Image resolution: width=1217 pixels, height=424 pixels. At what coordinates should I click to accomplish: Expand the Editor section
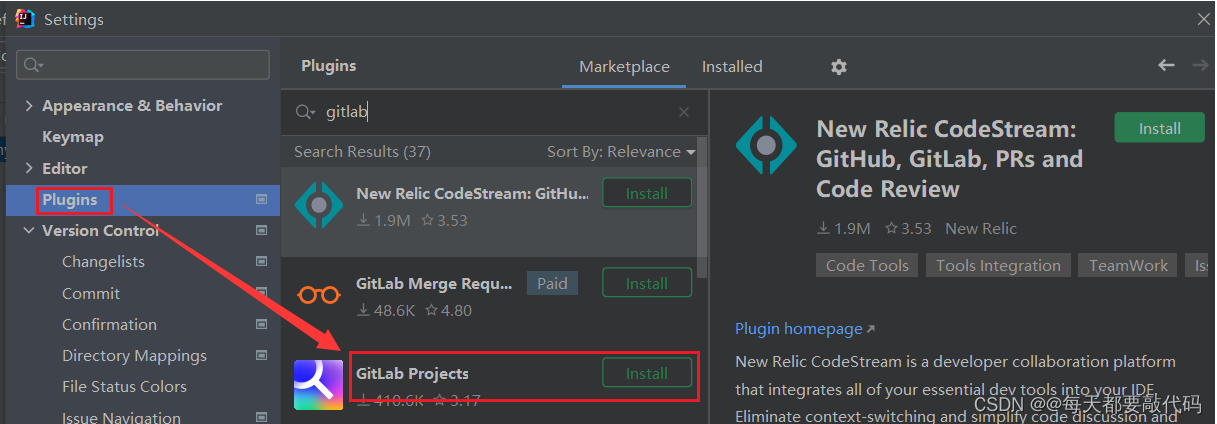[x=28, y=168]
